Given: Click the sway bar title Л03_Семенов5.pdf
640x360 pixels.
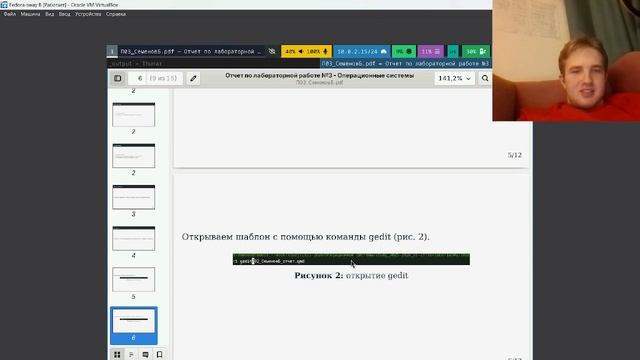Looking at the screenshot, I should coord(190,51).
